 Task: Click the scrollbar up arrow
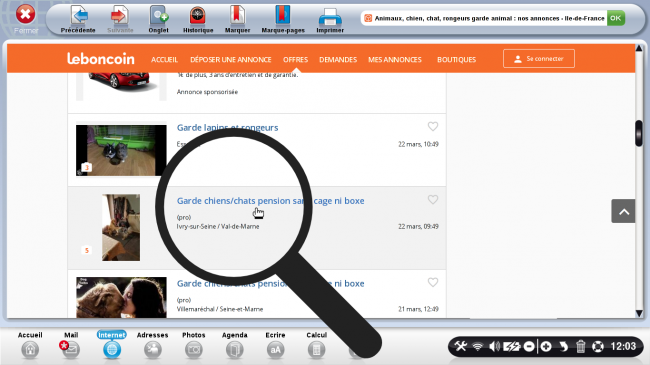coord(639,48)
